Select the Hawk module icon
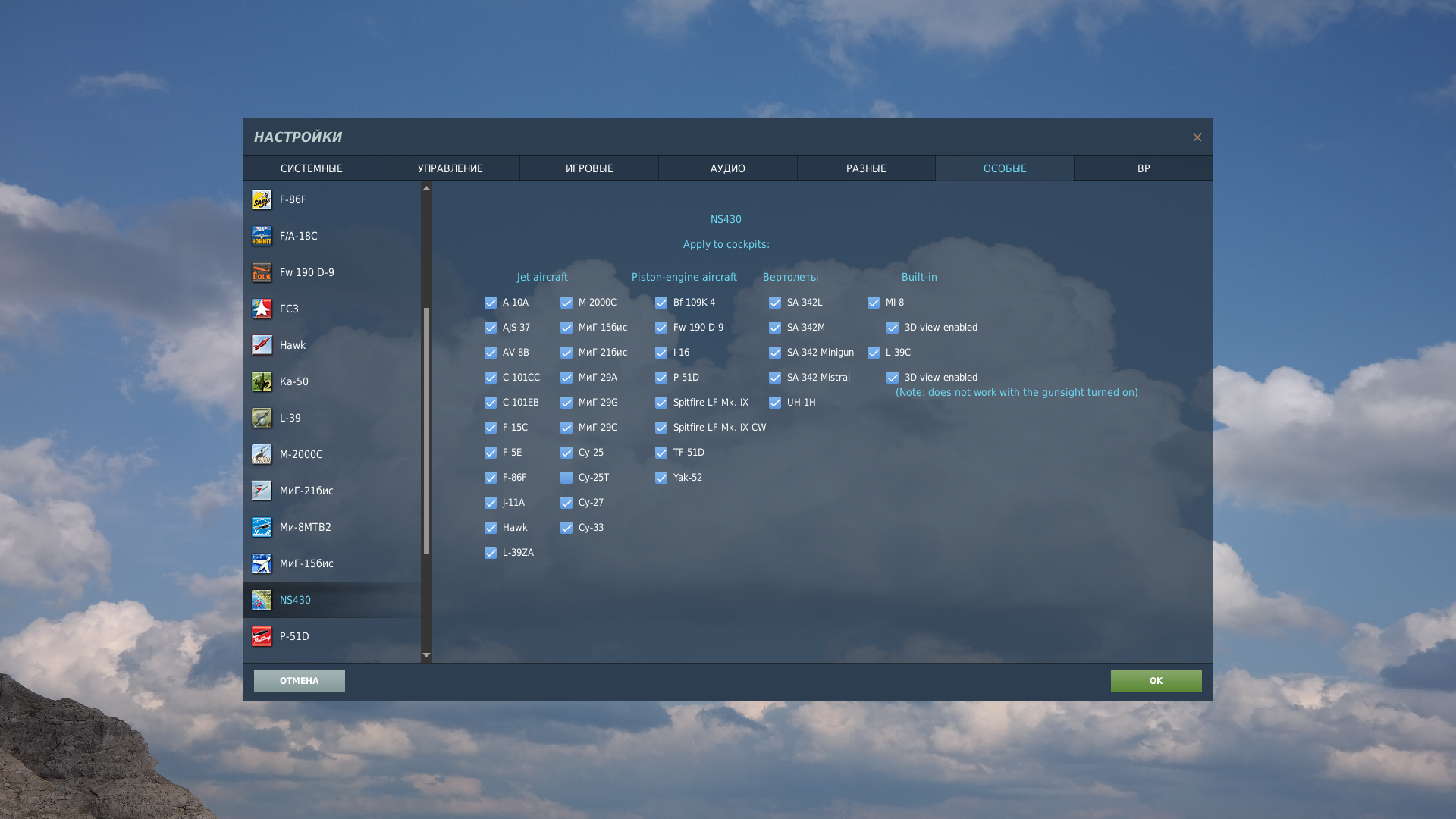Image resolution: width=1456 pixels, height=819 pixels. click(x=262, y=345)
